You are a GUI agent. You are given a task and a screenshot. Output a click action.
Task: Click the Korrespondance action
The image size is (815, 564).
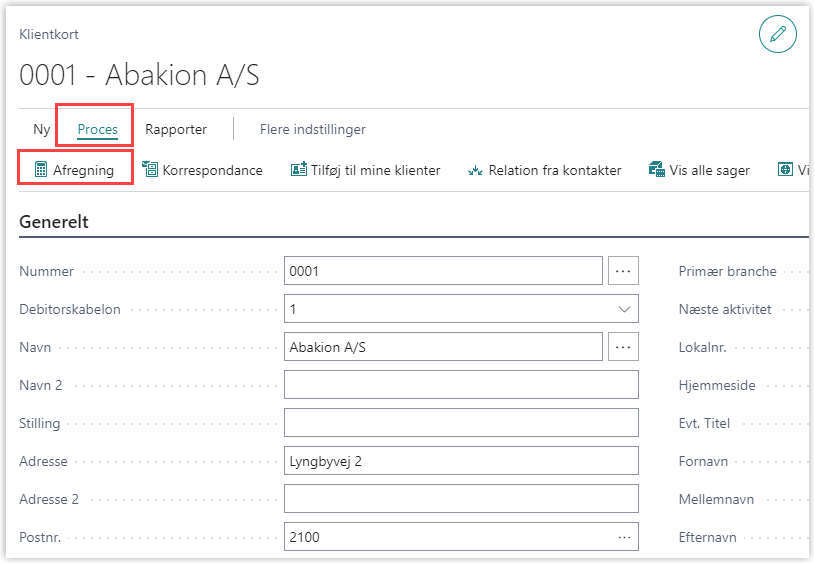tap(212, 170)
